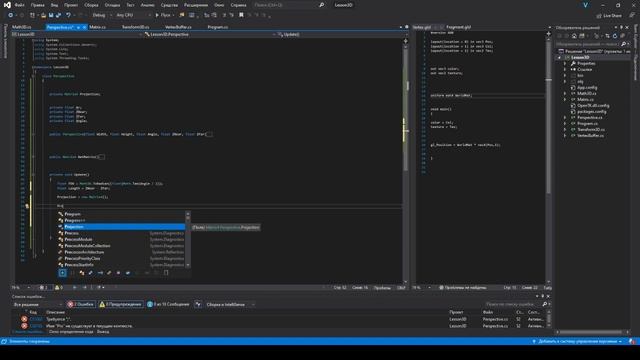The height and width of the screenshot is (360, 640).
Task: Switch to the VertexBuffer.cs tab
Action: click(178, 27)
